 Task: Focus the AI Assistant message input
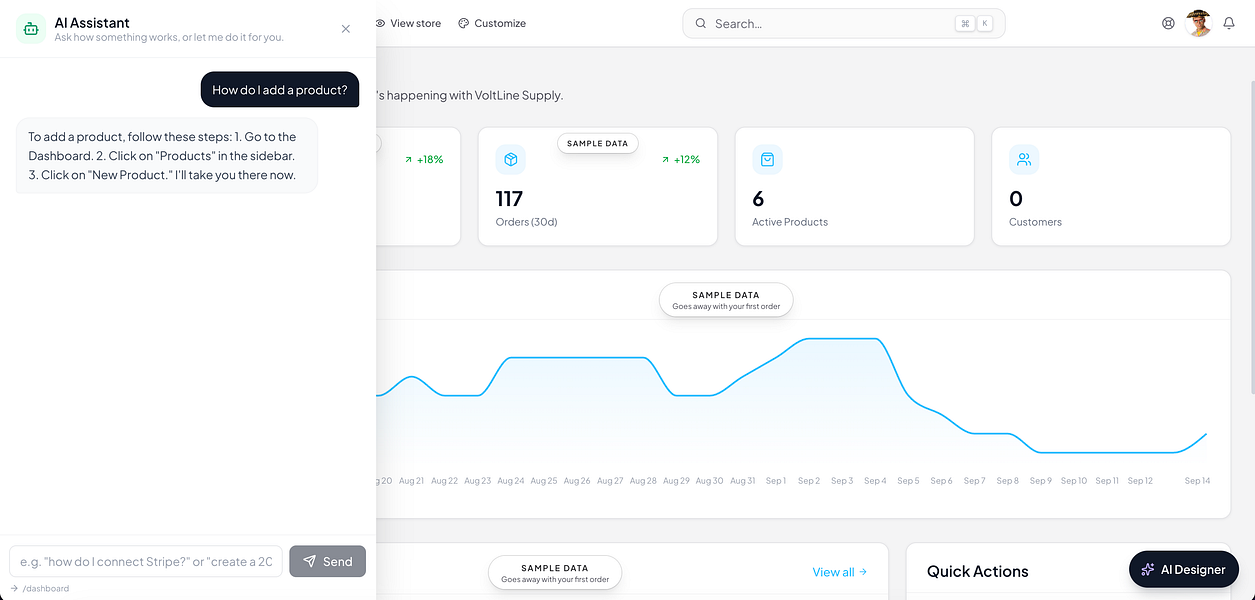146,561
